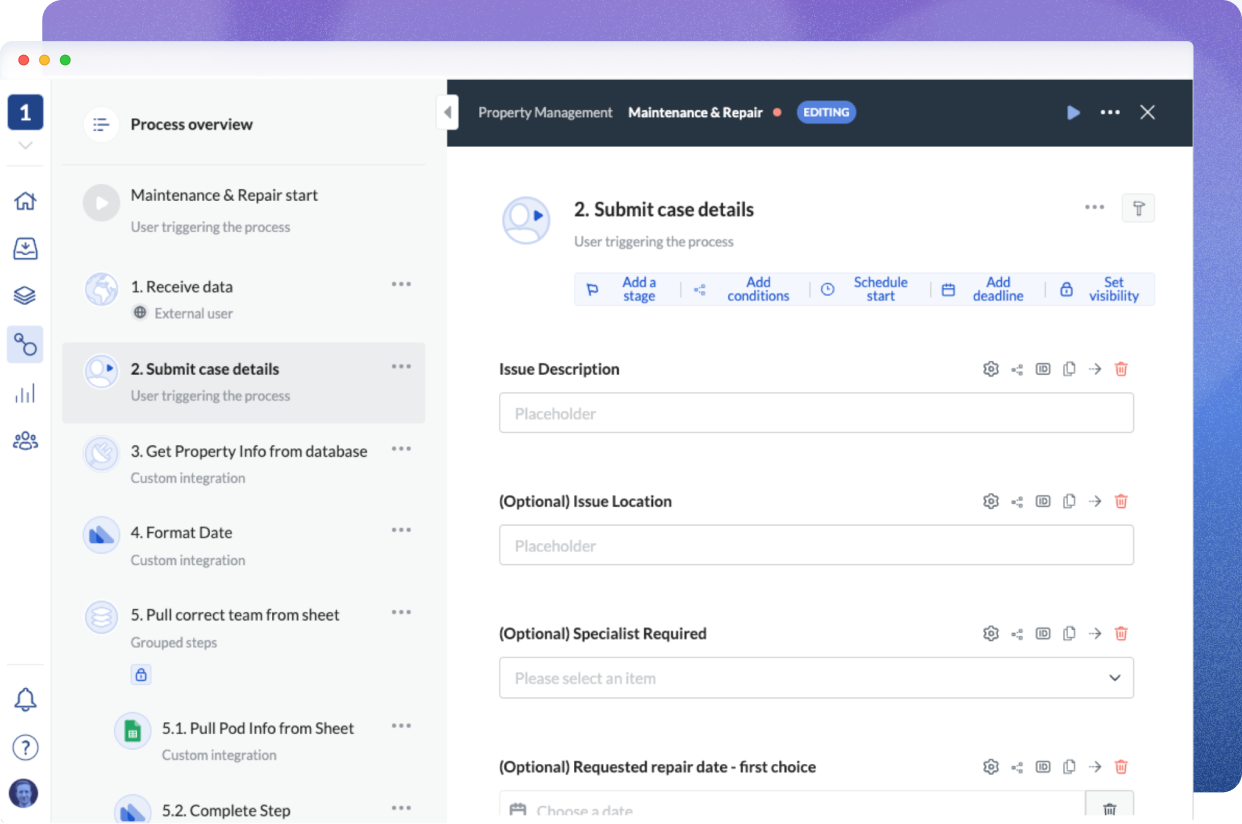The image size is (1242, 824).
Task: Click the Choose a date field
Action: [700, 808]
